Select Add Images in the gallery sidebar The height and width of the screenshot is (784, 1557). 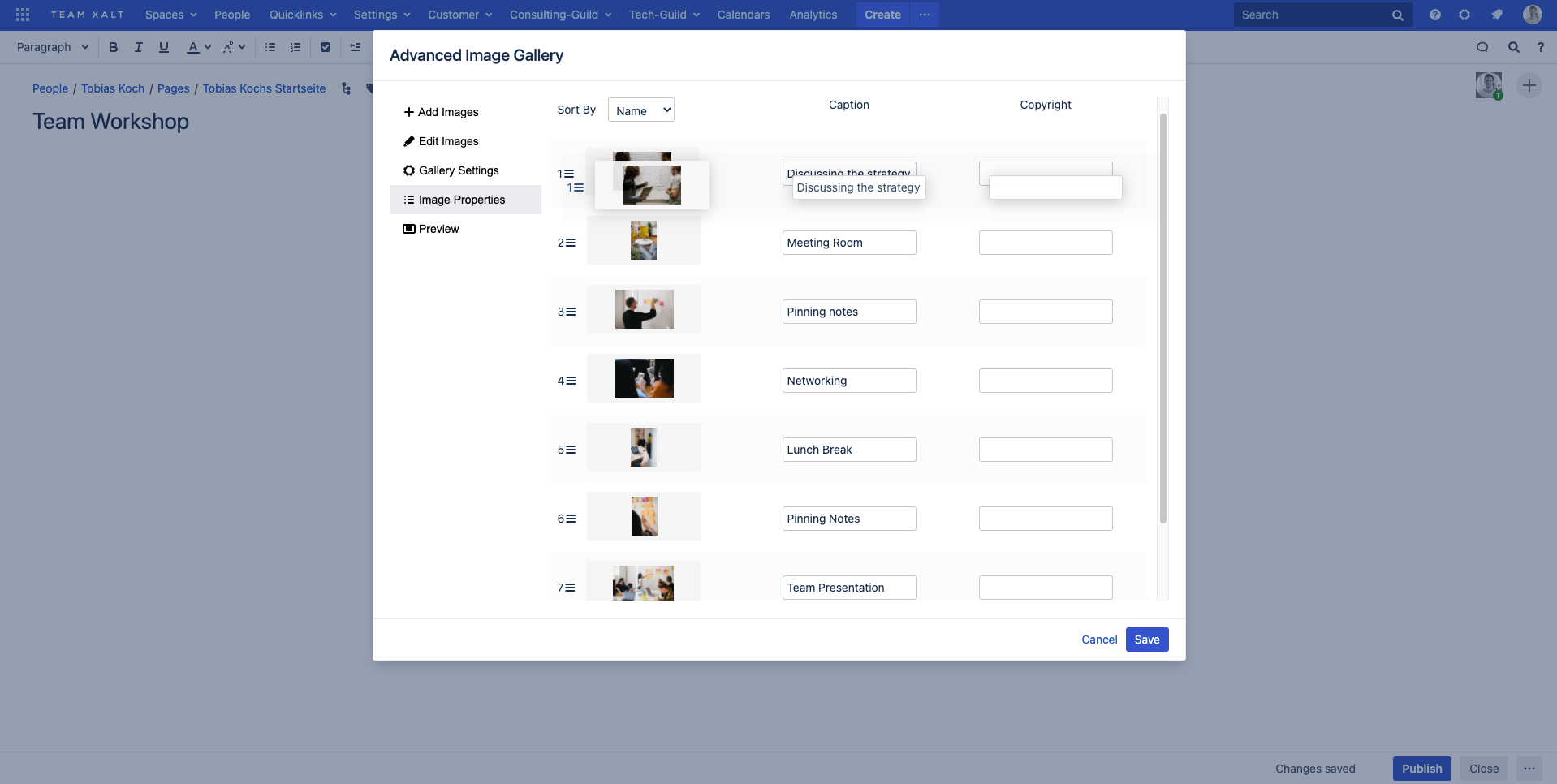coord(465,112)
